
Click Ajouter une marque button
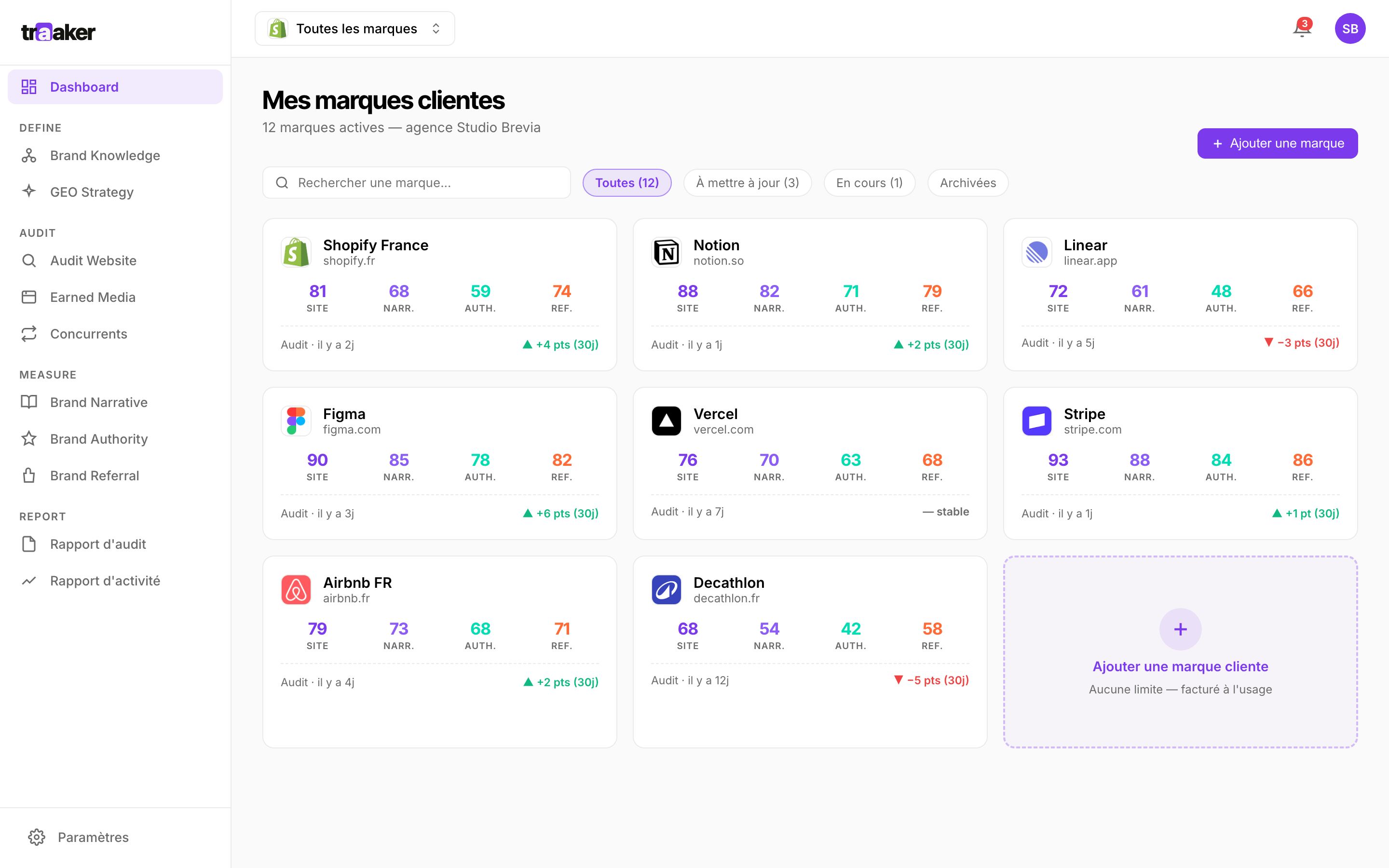pyautogui.click(x=1277, y=143)
